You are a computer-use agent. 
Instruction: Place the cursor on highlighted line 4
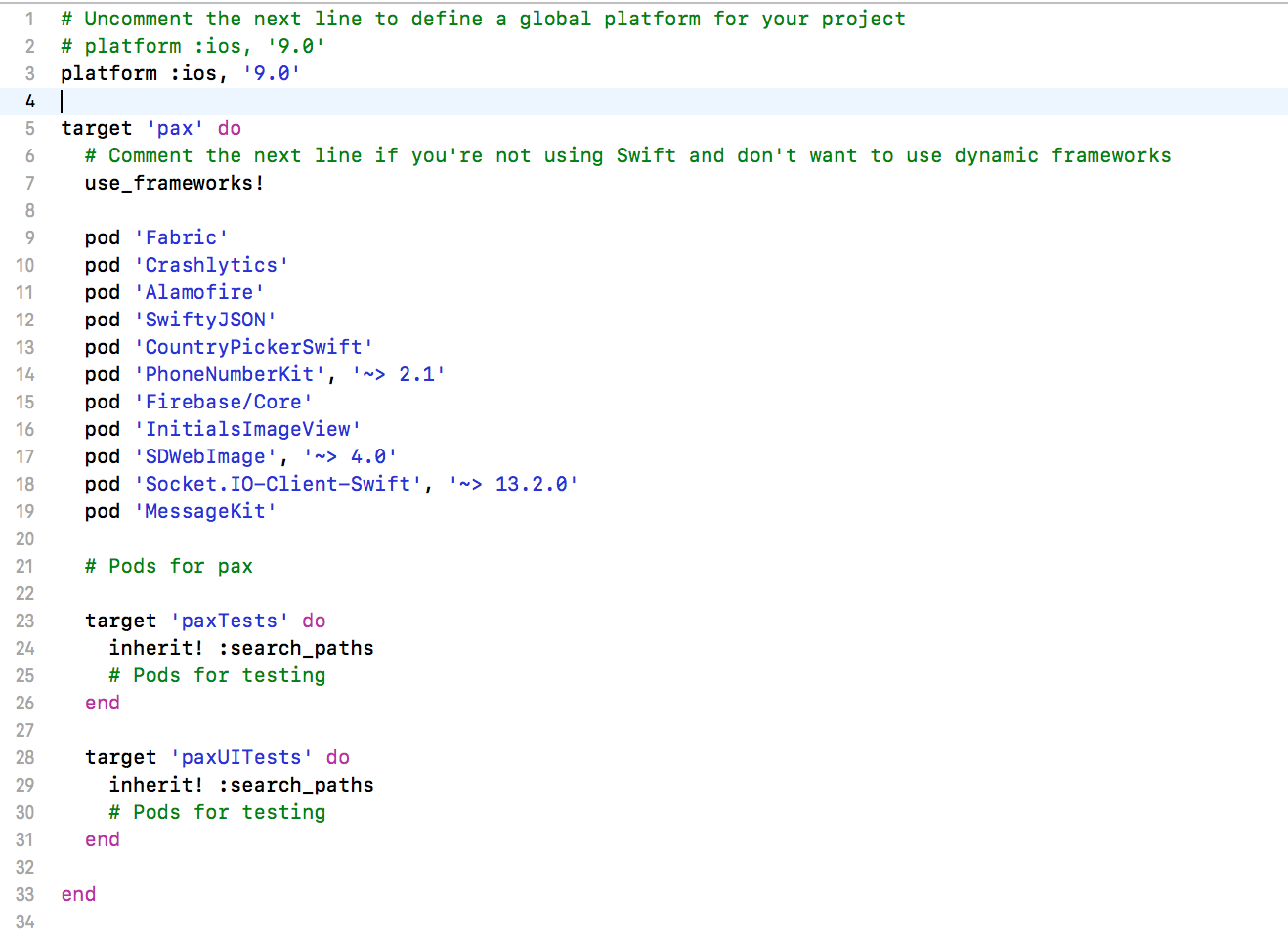(644, 101)
